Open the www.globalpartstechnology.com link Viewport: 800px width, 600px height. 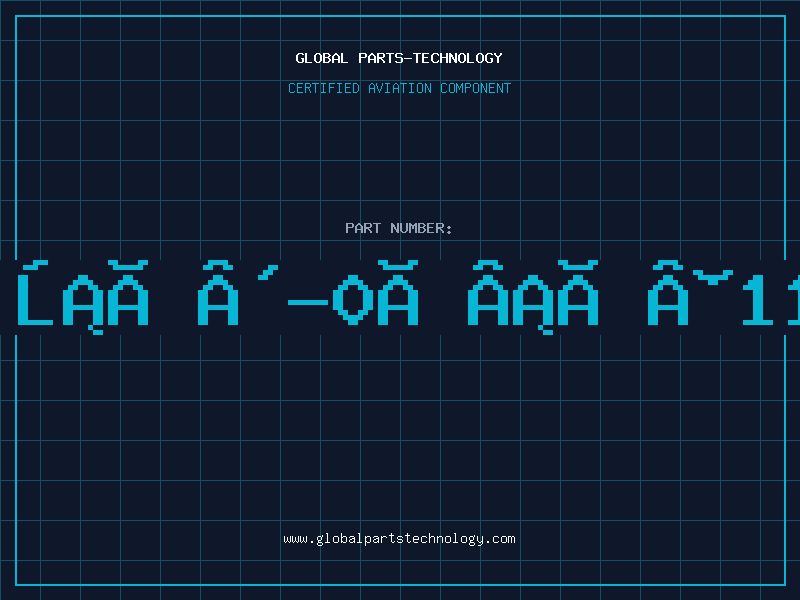[399, 539]
